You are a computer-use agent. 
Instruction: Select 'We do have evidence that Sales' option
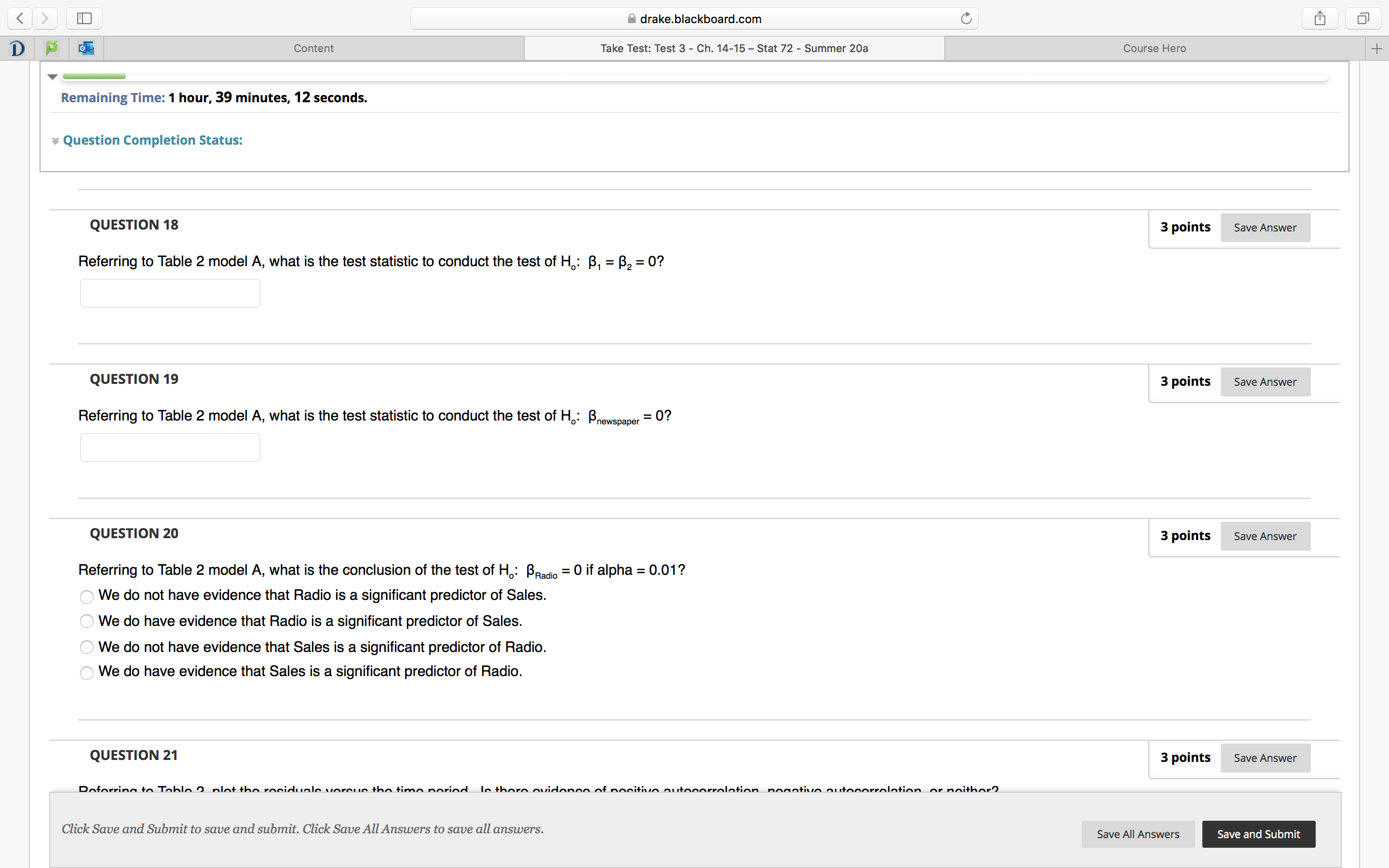pyautogui.click(x=87, y=673)
